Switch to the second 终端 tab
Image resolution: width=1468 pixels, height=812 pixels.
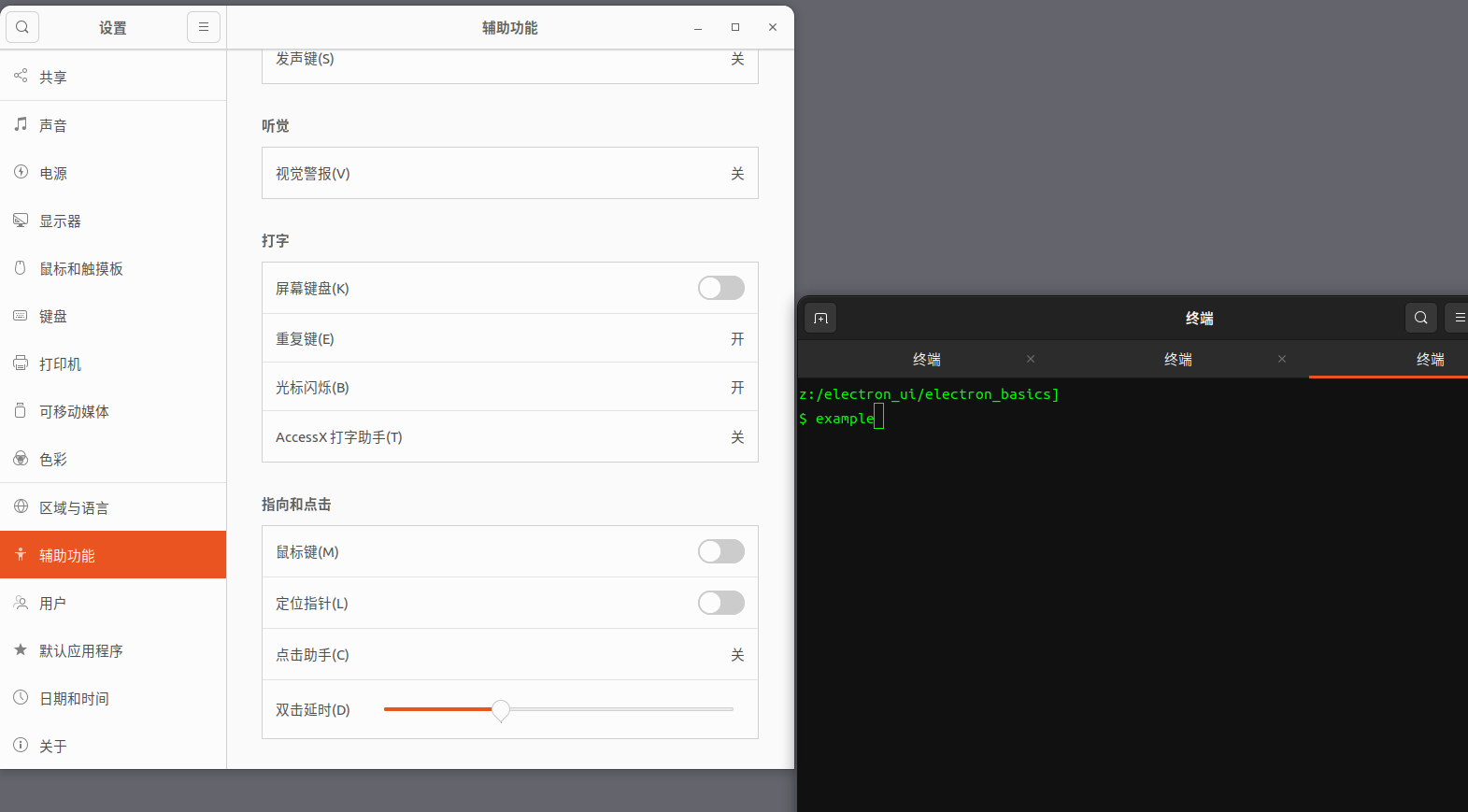pos(1178,359)
